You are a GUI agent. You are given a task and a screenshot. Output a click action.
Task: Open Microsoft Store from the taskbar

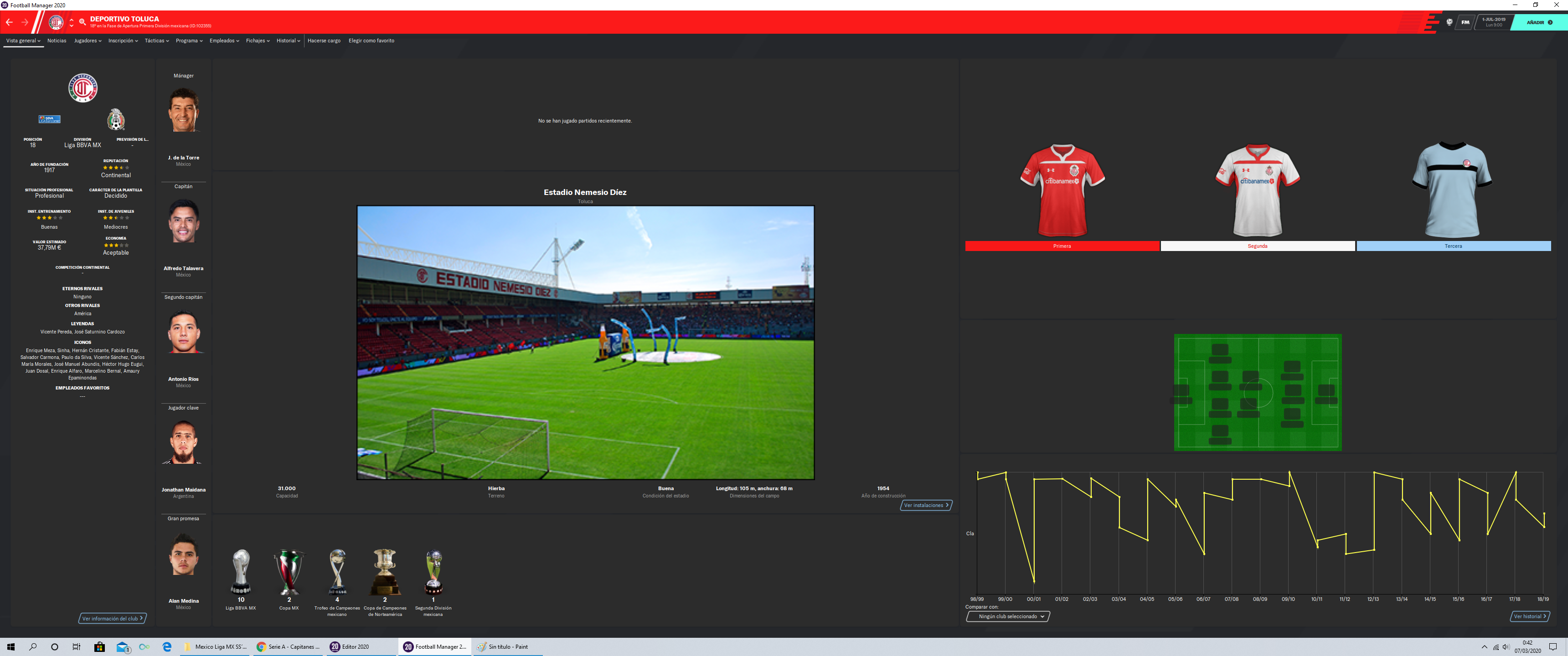[x=99, y=647]
